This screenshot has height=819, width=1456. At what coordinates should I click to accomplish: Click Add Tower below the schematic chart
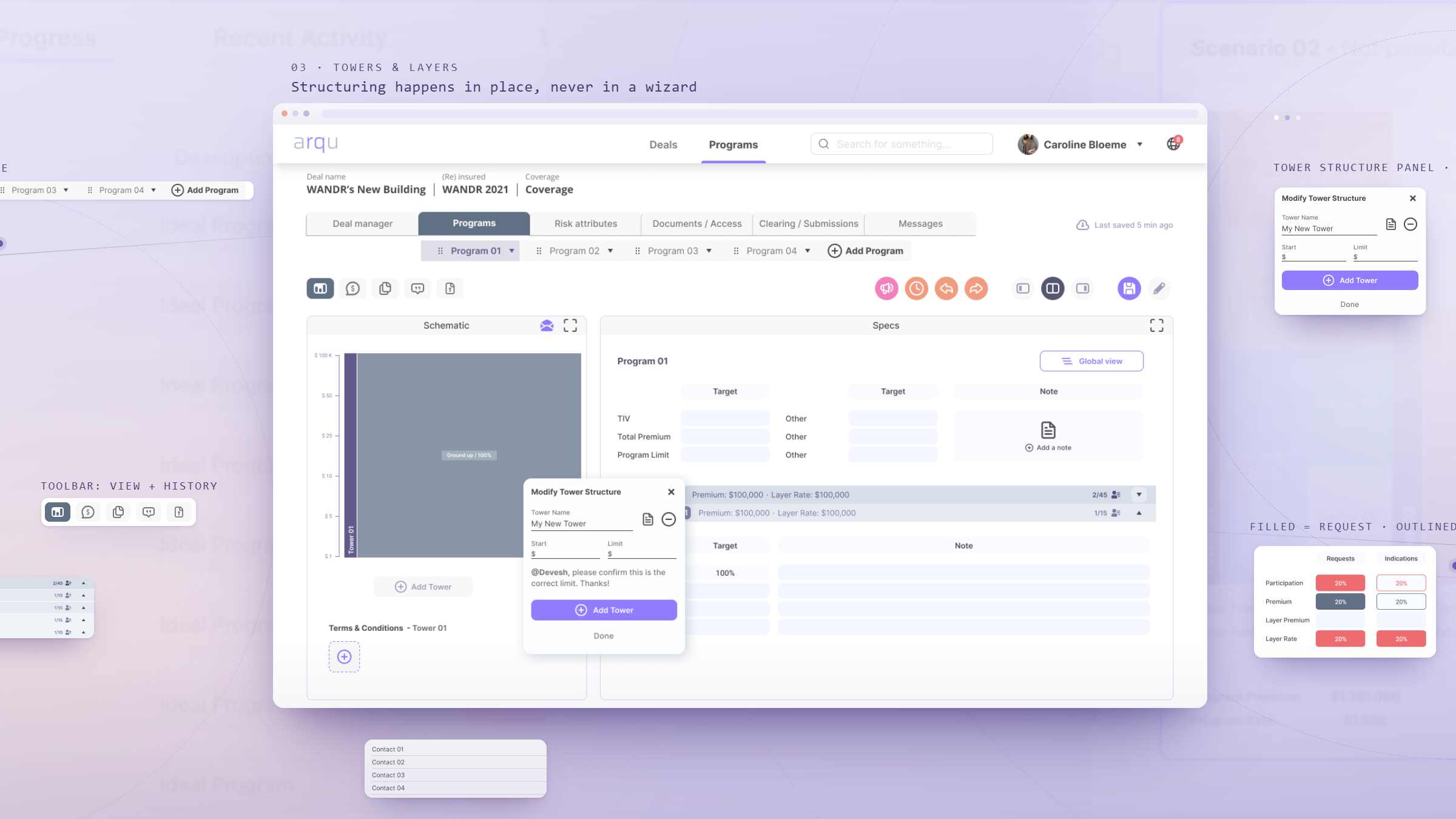click(x=423, y=587)
